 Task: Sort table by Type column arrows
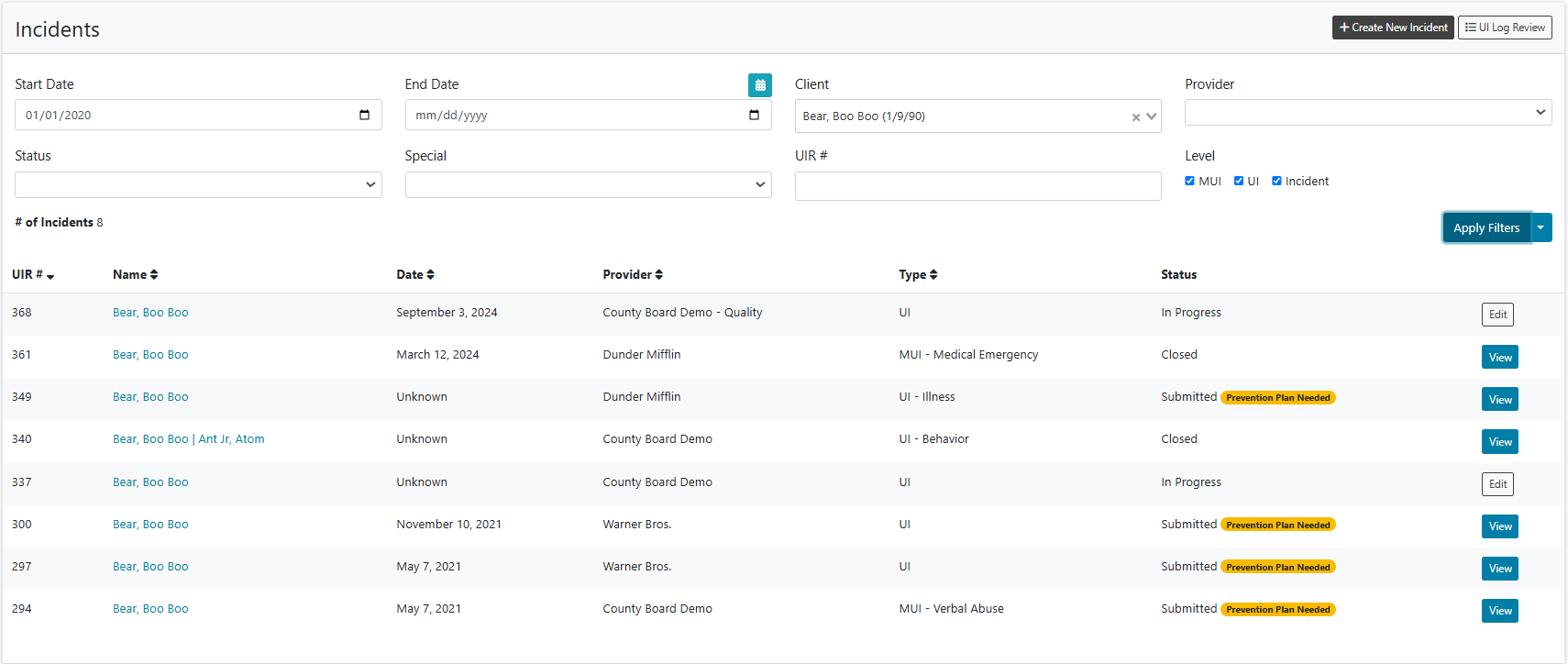(x=933, y=275)
